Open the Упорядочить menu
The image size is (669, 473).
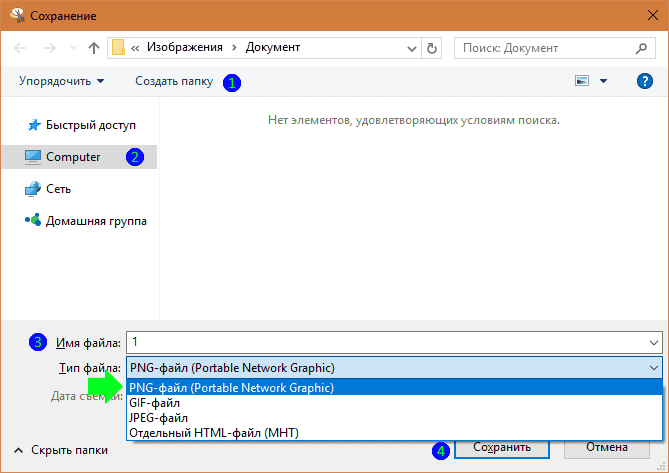pos(61,81)
